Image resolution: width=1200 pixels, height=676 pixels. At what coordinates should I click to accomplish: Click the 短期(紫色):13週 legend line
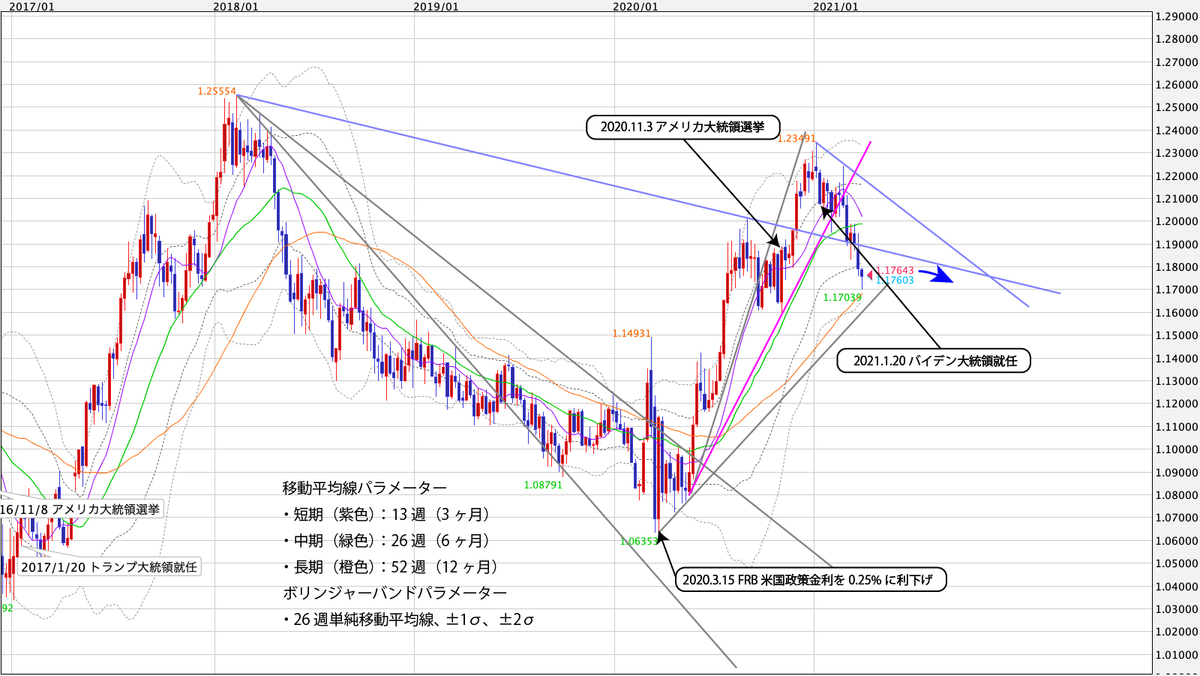tap(385, 514)
